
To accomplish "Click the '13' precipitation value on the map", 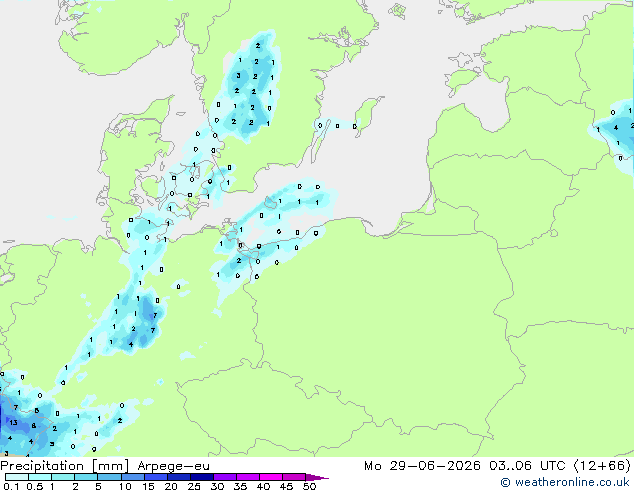I will (14, 422).
